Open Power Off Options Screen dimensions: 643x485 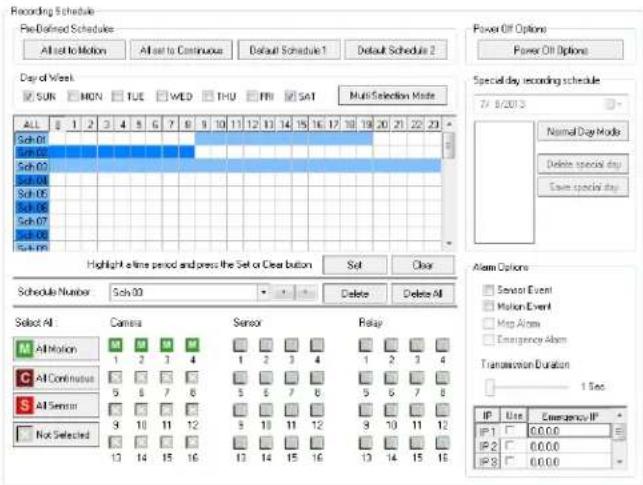pos(550,50)
